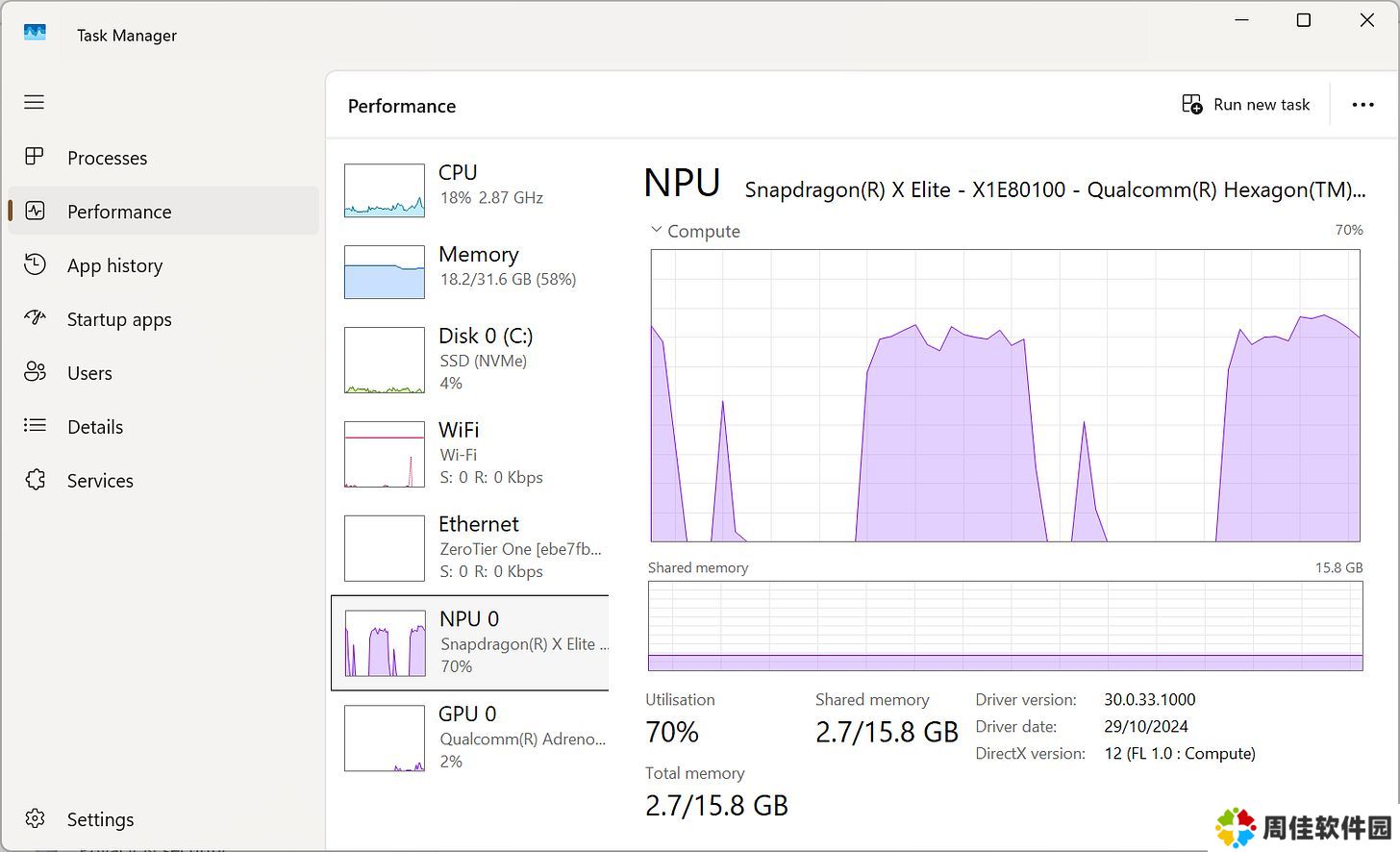Close the Task Manager window

click(1366, 20)
